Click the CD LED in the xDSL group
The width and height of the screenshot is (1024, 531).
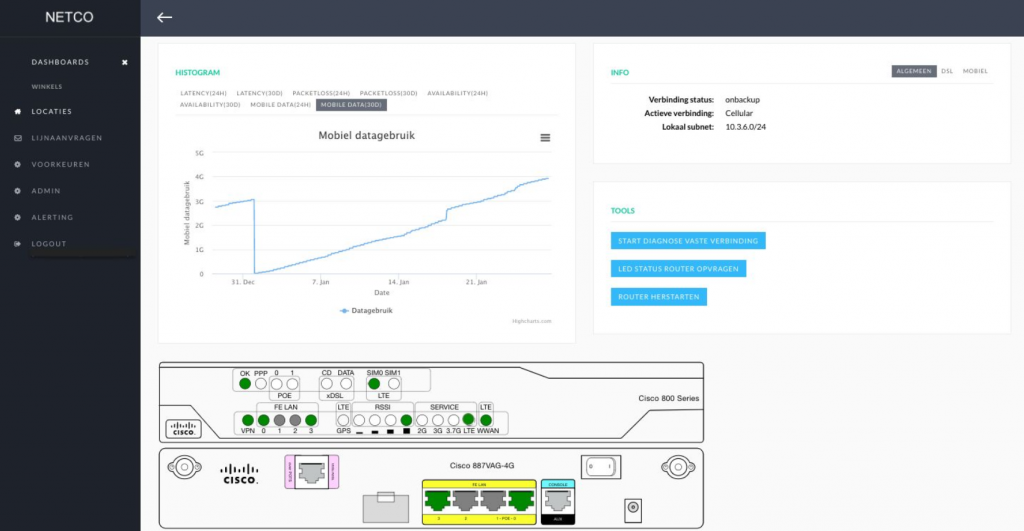click(327, 384)
